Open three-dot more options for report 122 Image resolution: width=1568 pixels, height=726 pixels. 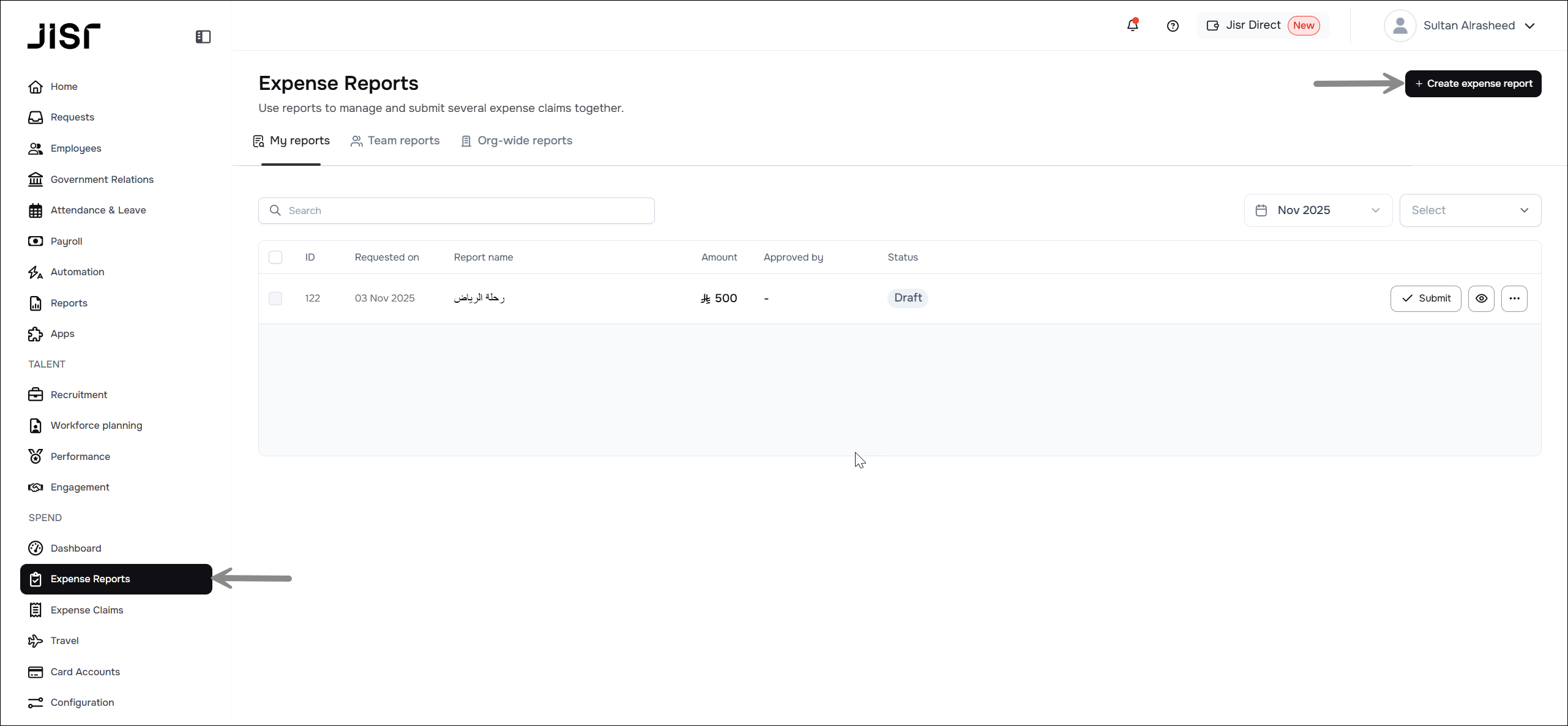tap(1514, 298)
